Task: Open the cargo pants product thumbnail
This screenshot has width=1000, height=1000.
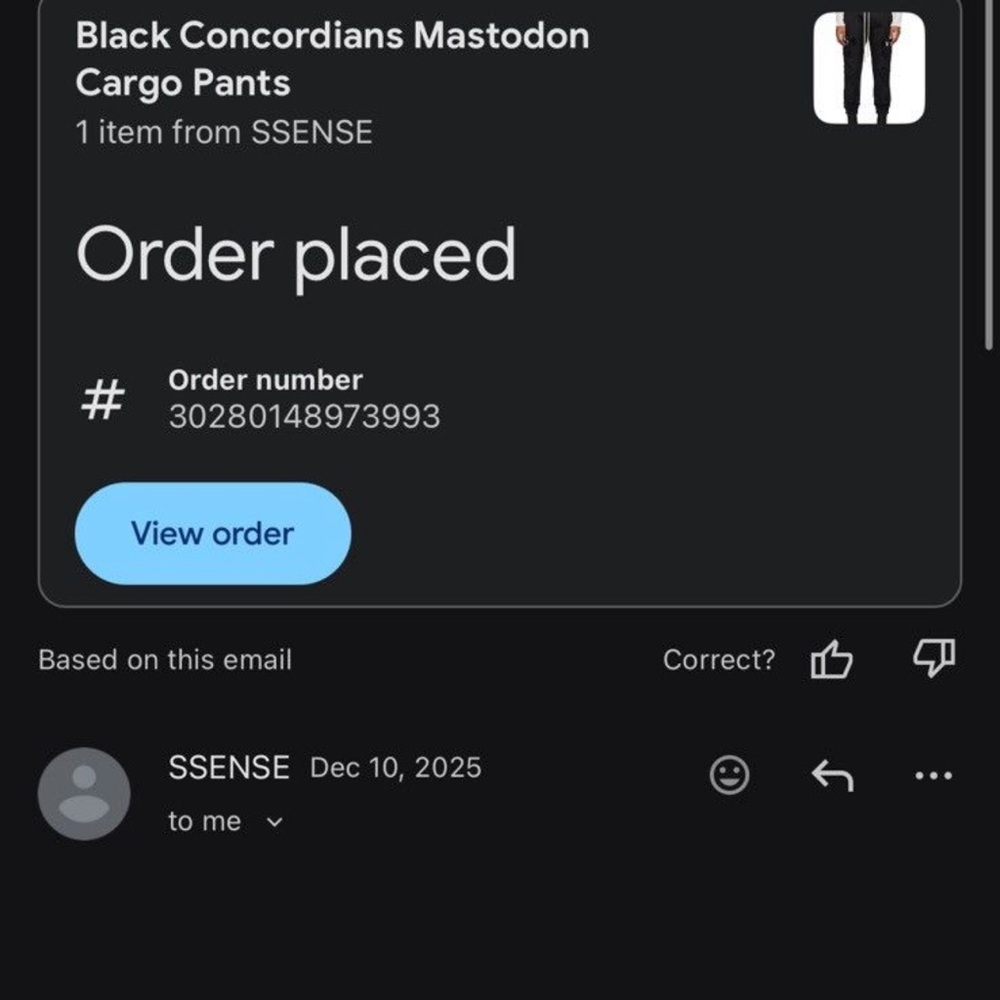Action: point(869,66)
